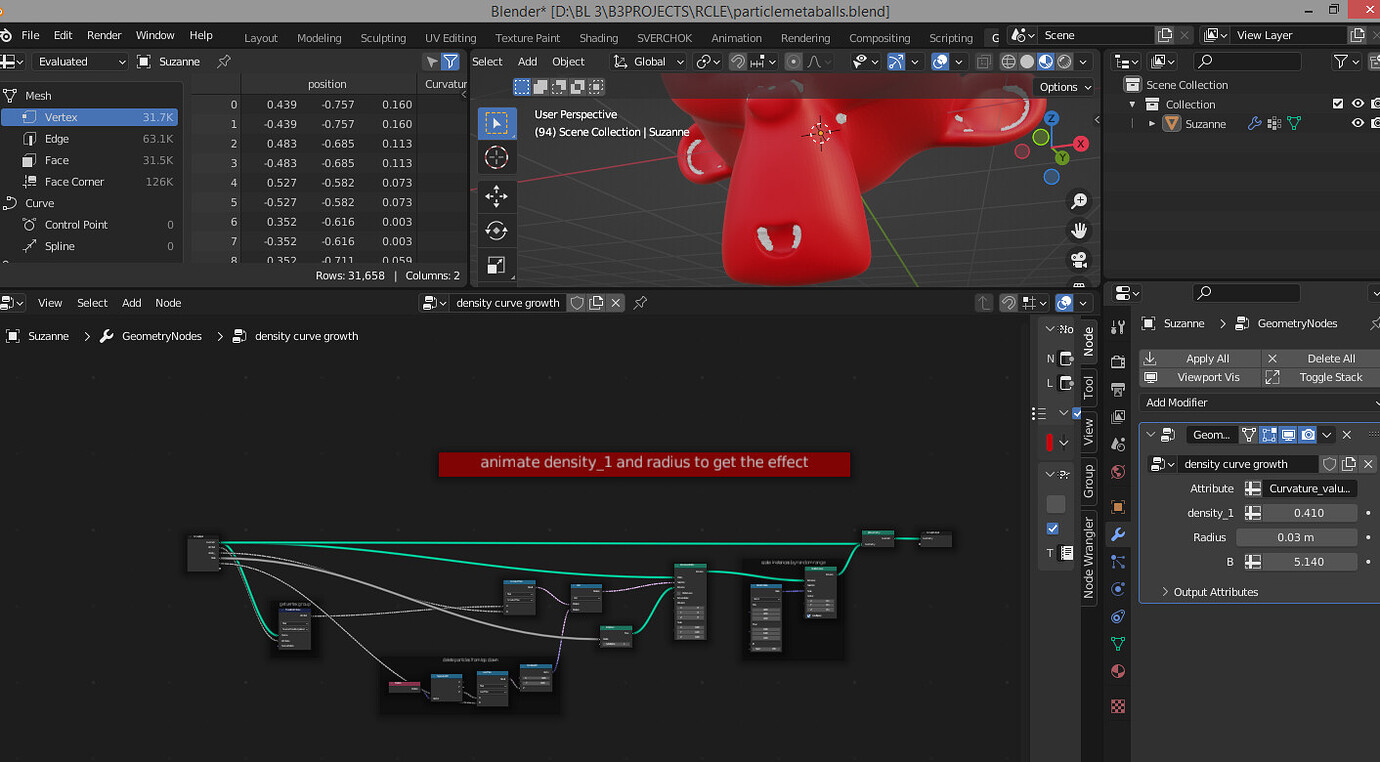Open the File menu

(30, 35)
